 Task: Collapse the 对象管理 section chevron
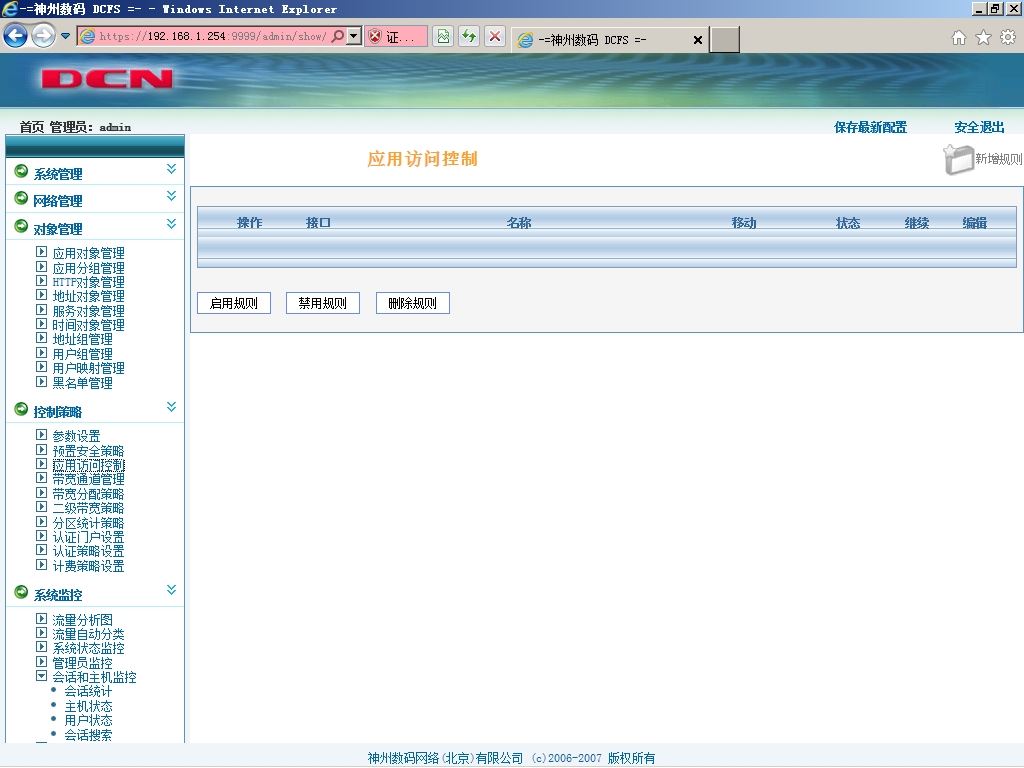pos(171,224)
